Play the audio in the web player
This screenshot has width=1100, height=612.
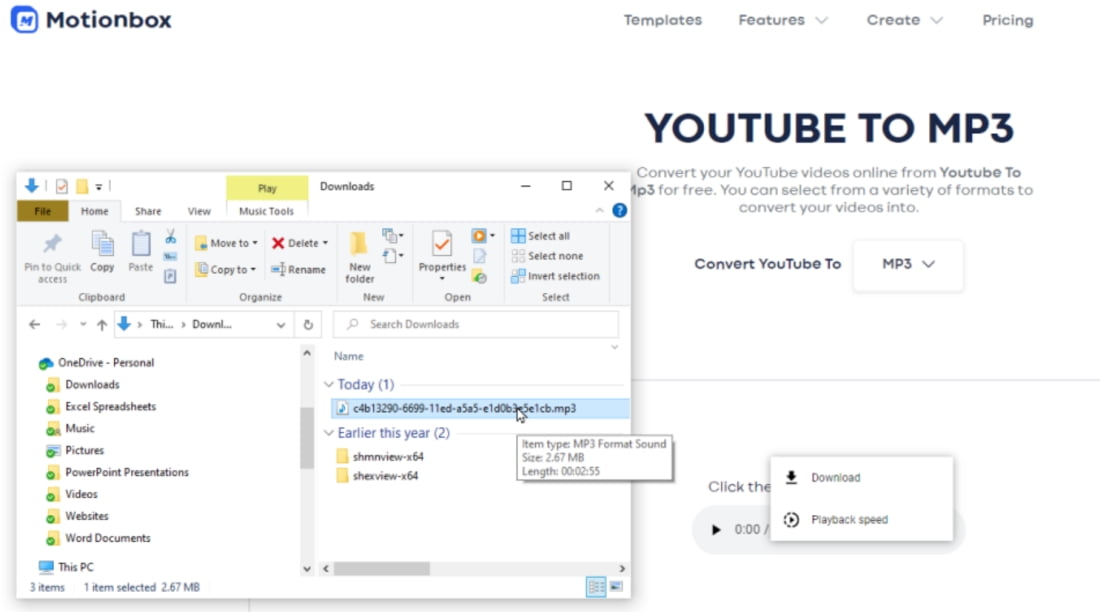coord(716,529)
